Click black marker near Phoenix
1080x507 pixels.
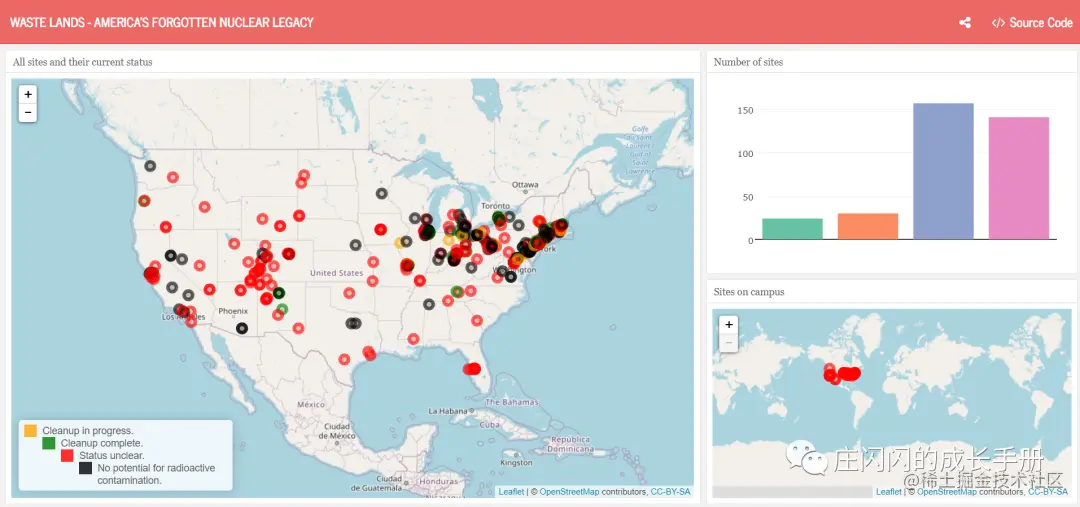click(x=242, y=329)
